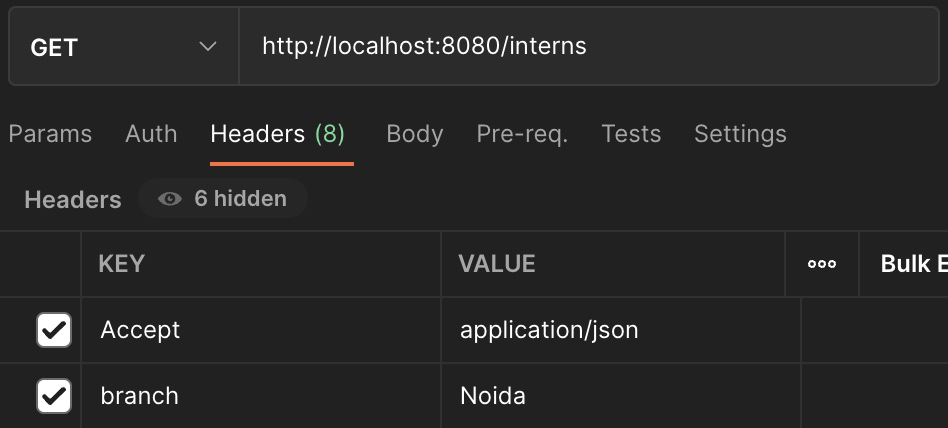Click the request URL input field
This screenshot has width=948, height=428.
pyautogui.click(x=590, y=47)
